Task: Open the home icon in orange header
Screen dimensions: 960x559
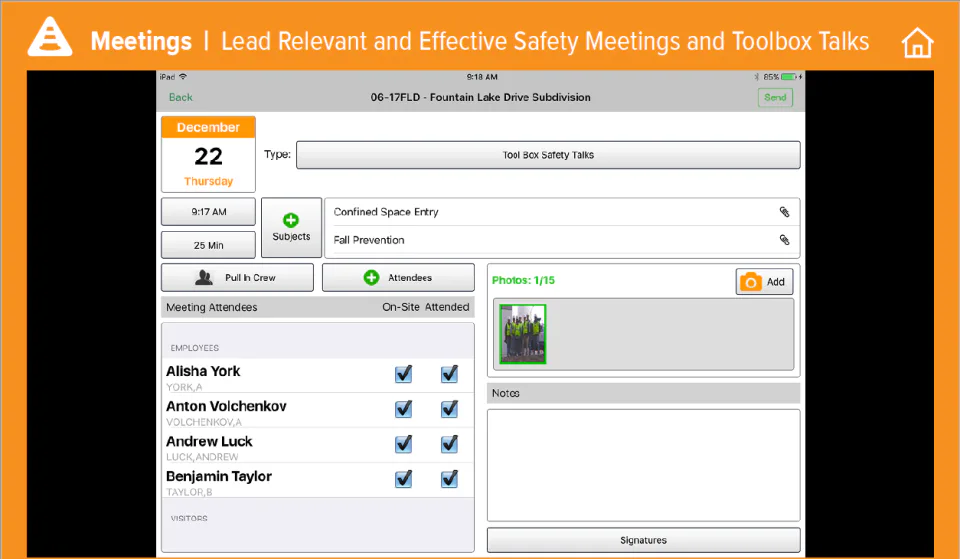Action: 917,42
